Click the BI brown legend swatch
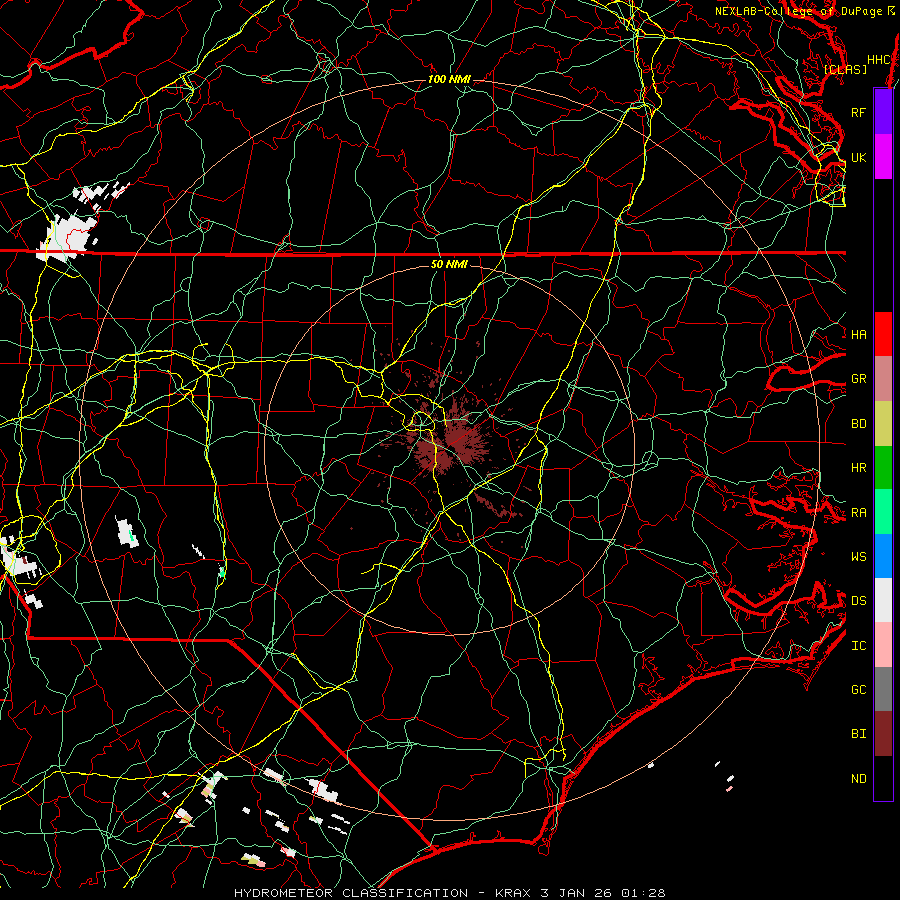The image size is (900, 900). click(883, 734)
